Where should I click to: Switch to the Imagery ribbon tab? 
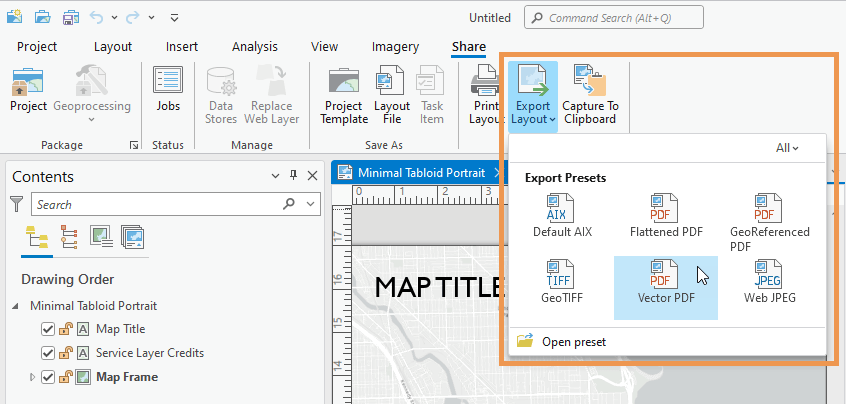click(395, 47)
